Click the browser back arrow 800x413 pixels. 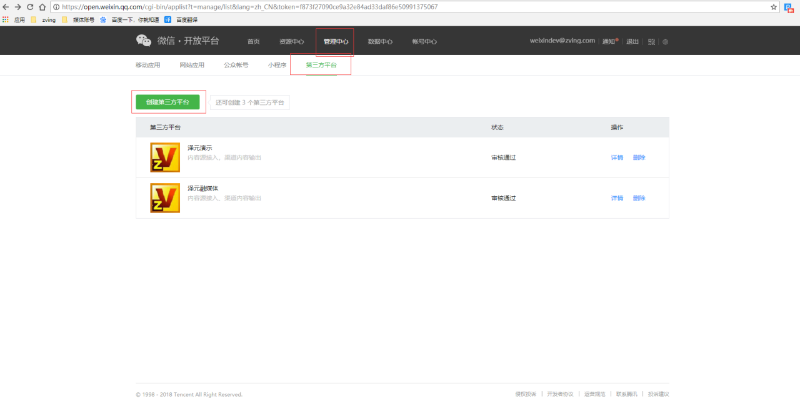(x=6, y=6)
